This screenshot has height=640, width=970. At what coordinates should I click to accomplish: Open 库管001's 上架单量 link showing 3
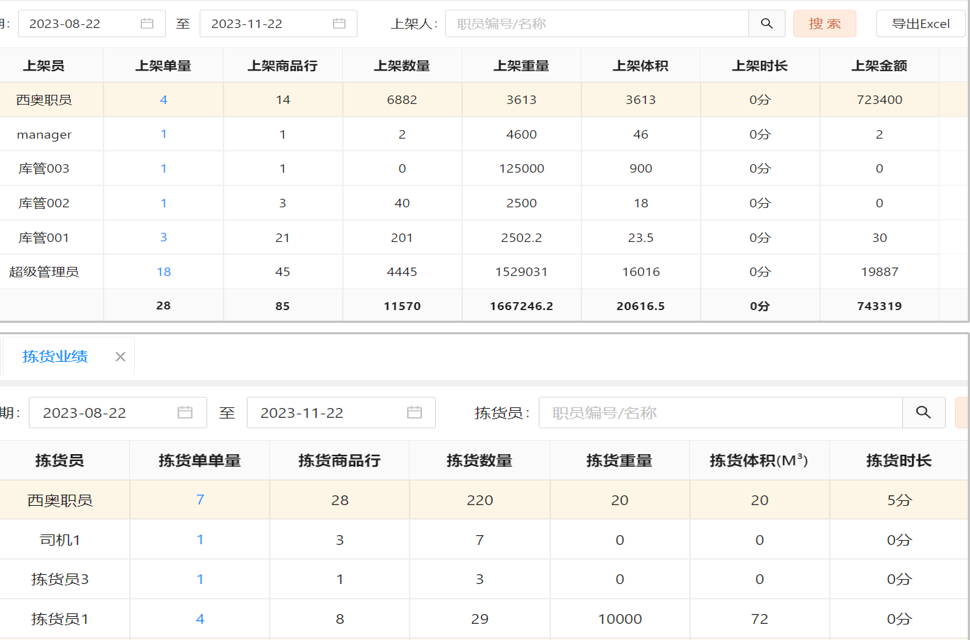coord(163,237)
